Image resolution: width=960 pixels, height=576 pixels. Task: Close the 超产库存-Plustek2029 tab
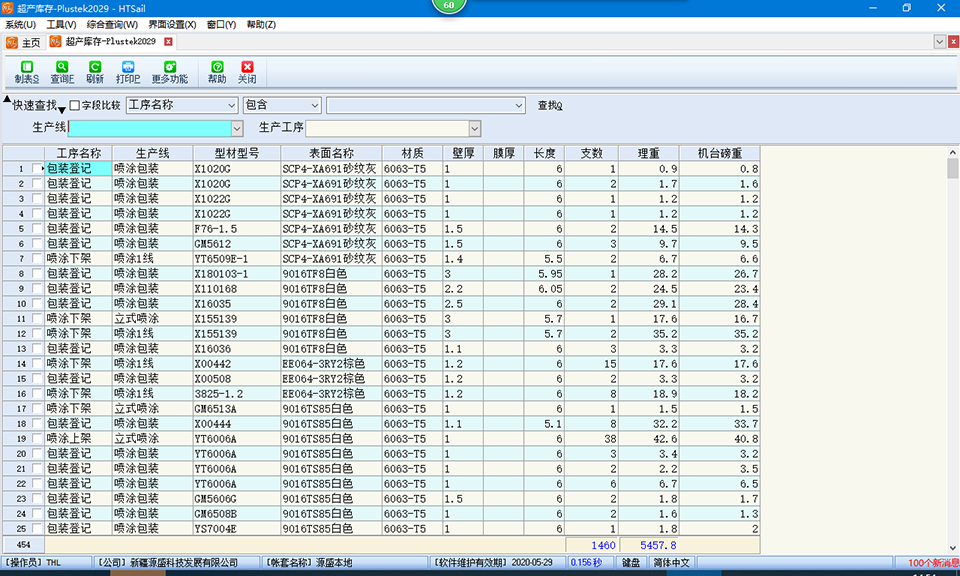click(x=168, y=42)
